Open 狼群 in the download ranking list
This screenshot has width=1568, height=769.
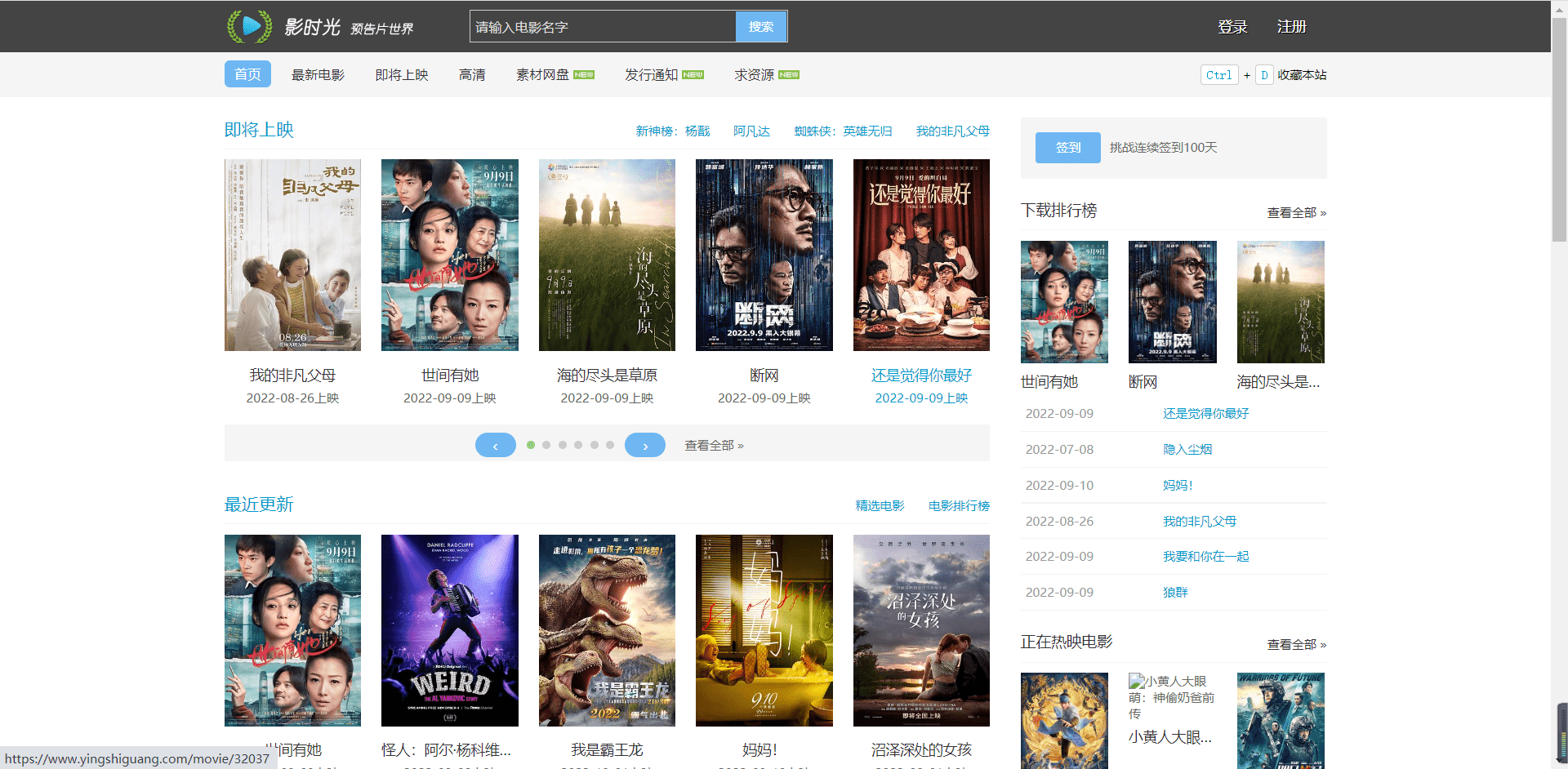click(x=1175, y=593)
